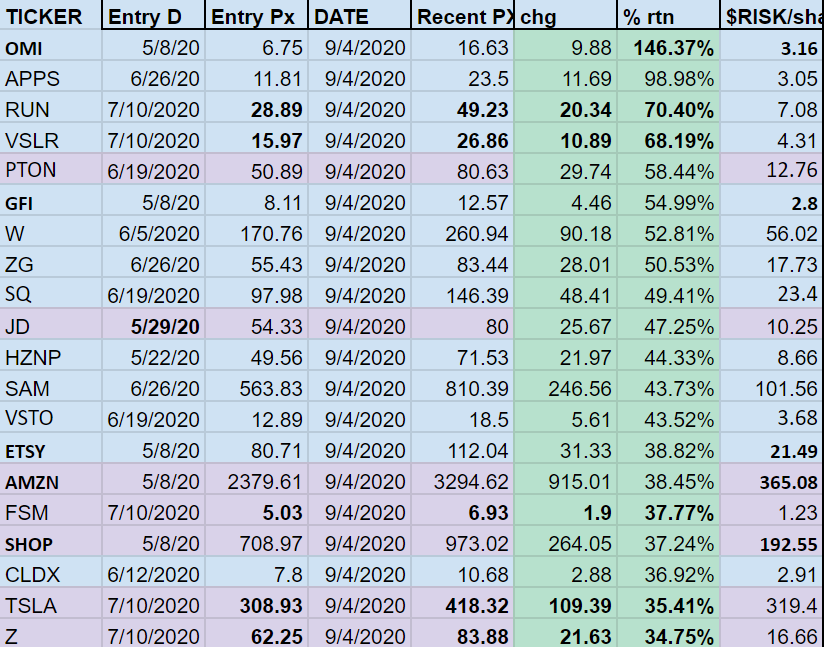
Task: Select the SHOP ticker cell
Action: [x=50, y=541]
